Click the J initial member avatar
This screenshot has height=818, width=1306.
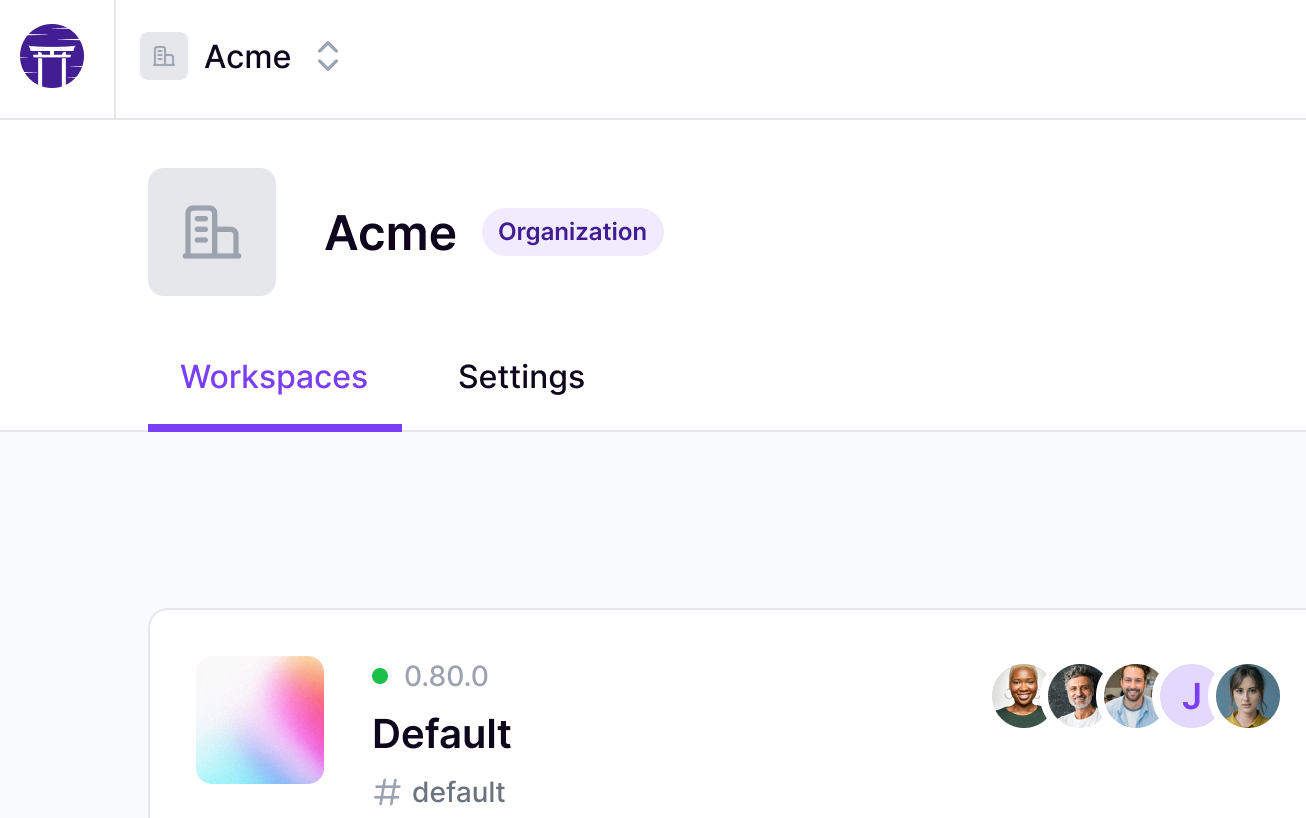[x=1189, y=696]
